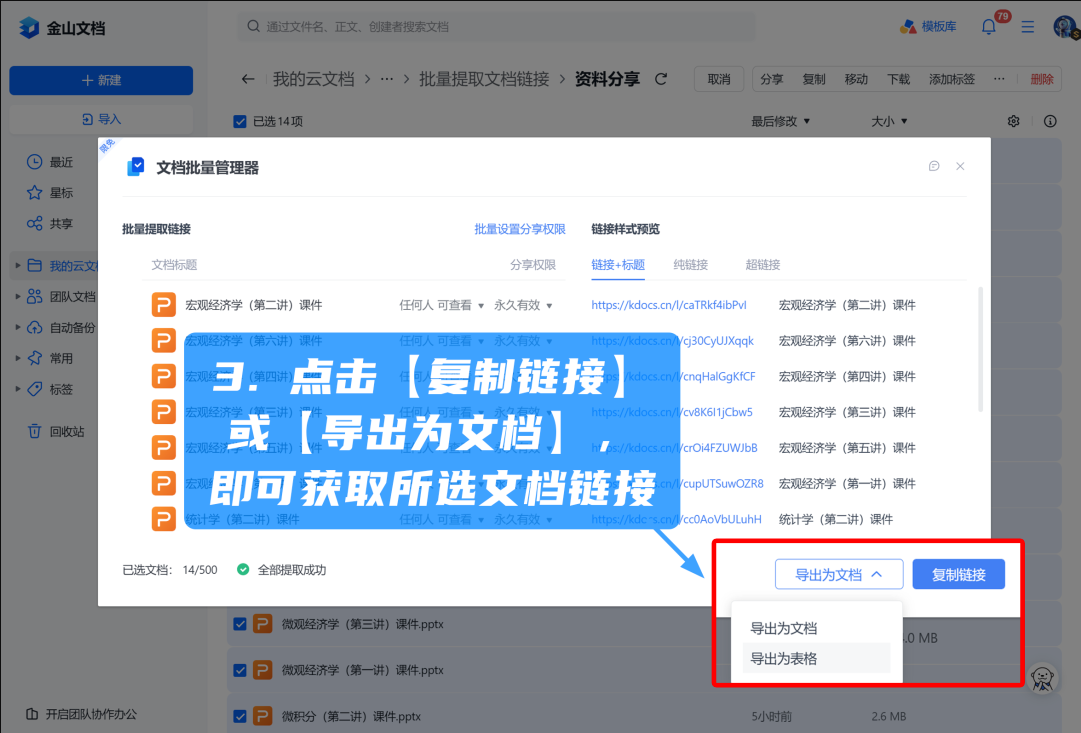Open 永久有效 dropdown in first row
This screenshot has width=1081, height=733.
click(523, 305)
